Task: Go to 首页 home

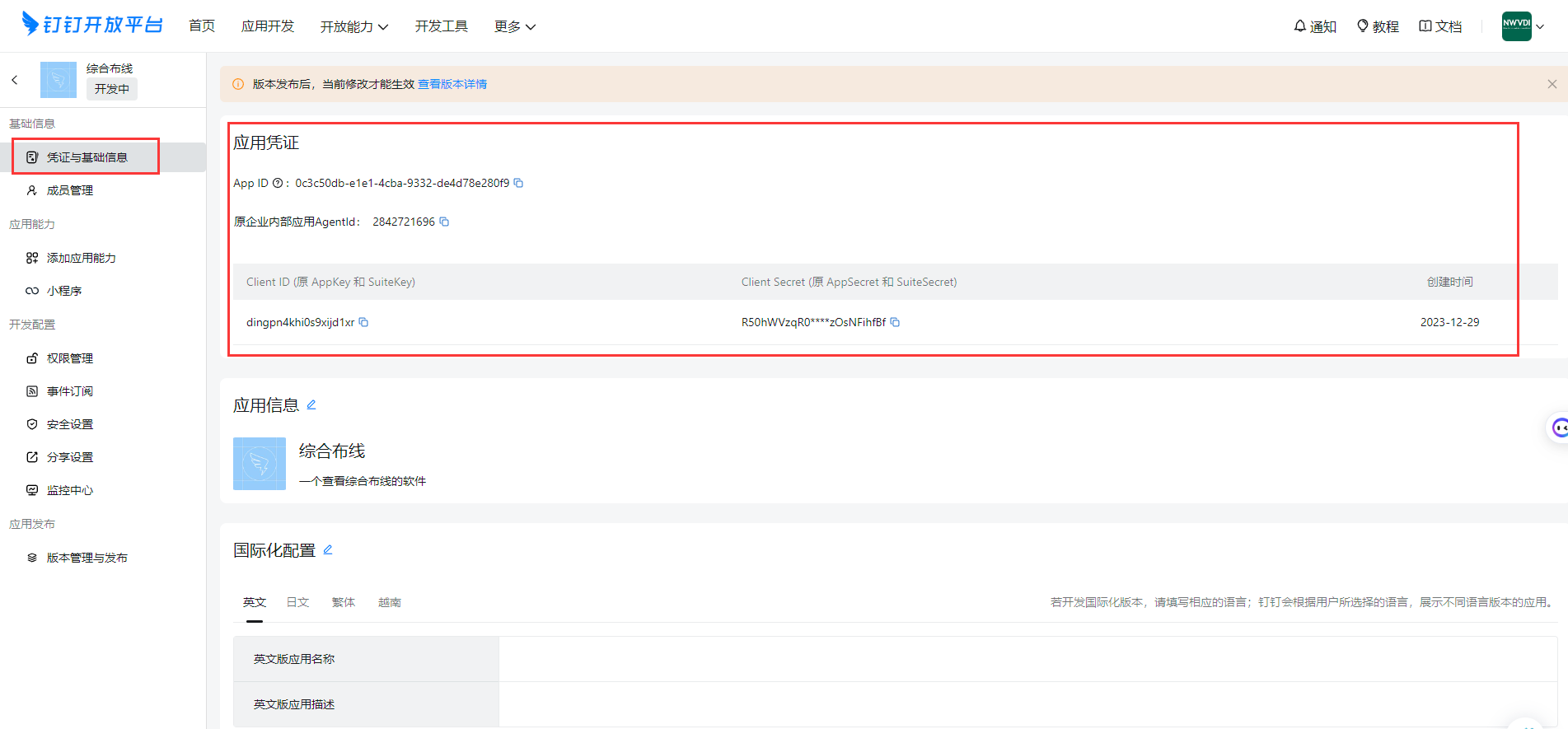Action: tap(202, 26)
